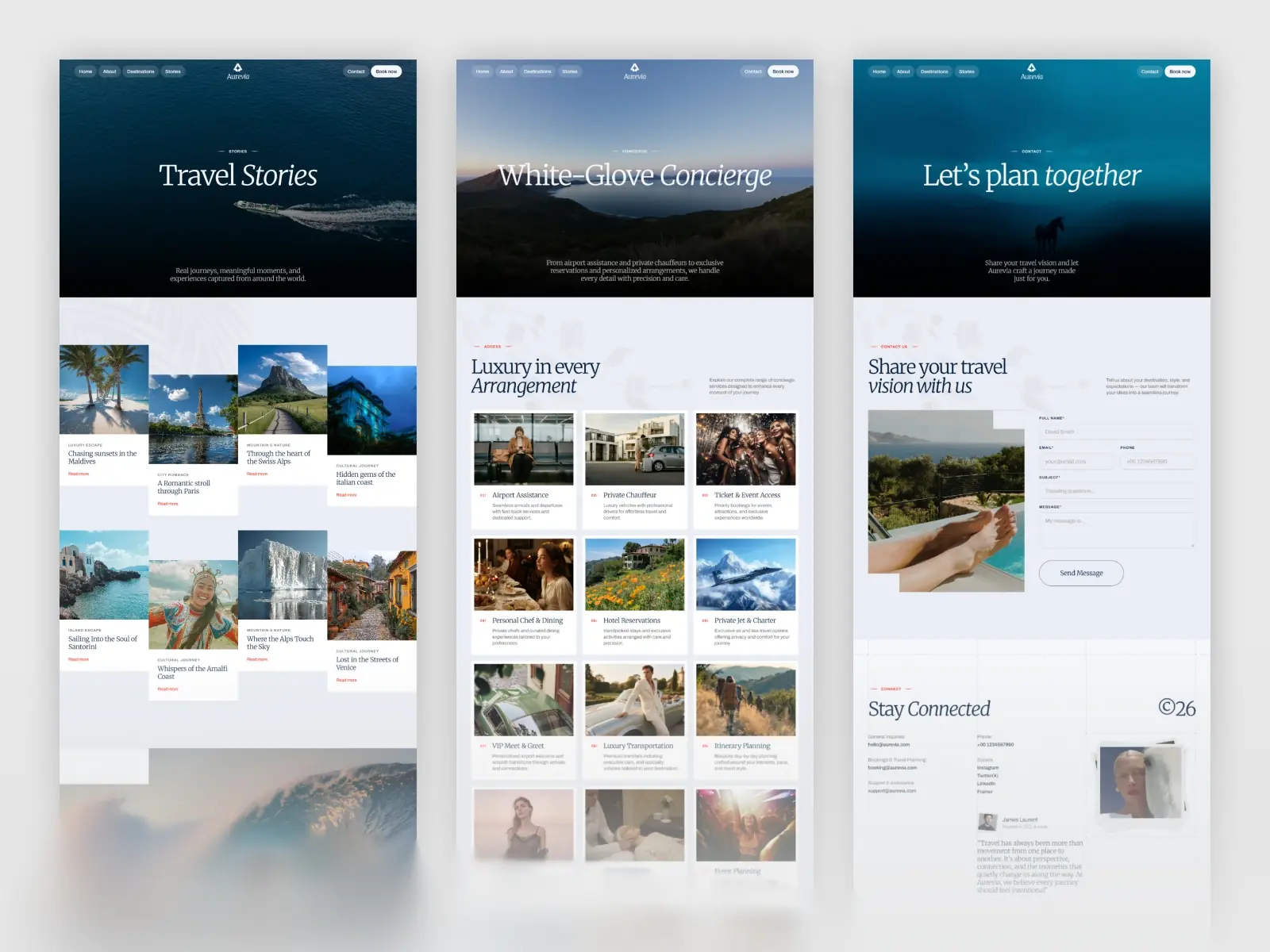Click Book now on the Concierge page
The image size is (1270, 952).
(x=783, y=71)
